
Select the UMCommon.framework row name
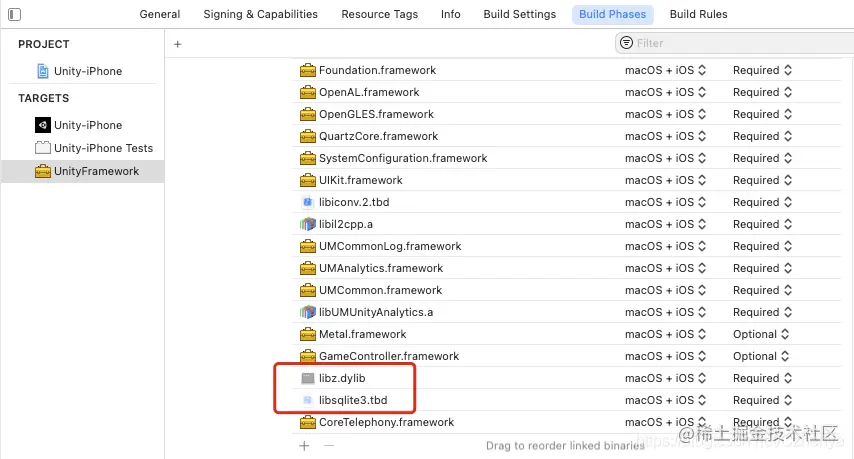[x=380, y=290]
